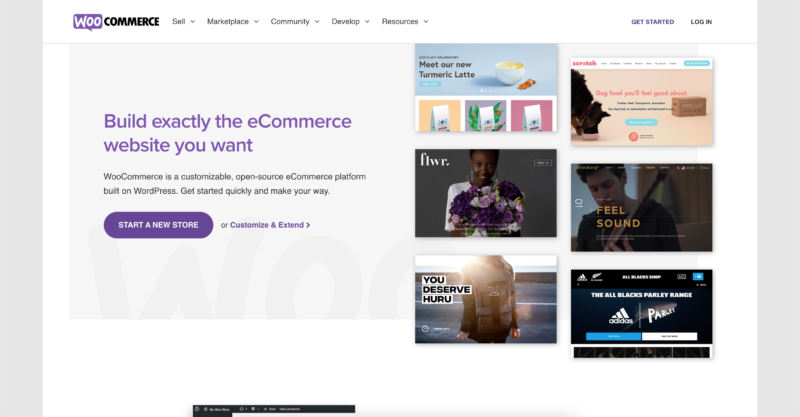Open the You Deserve Huru thumbnail
800x417 pixels.
[x=486, y=299]
